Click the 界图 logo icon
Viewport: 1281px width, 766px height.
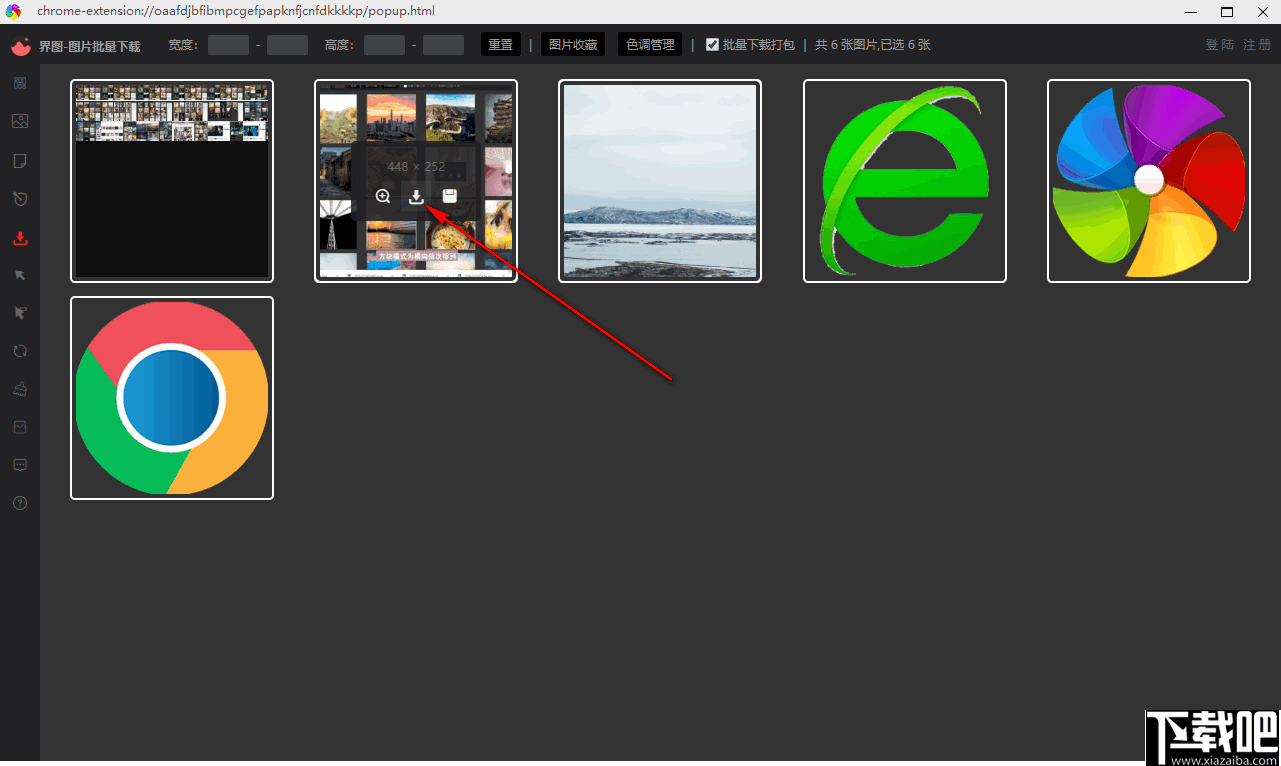21,46
